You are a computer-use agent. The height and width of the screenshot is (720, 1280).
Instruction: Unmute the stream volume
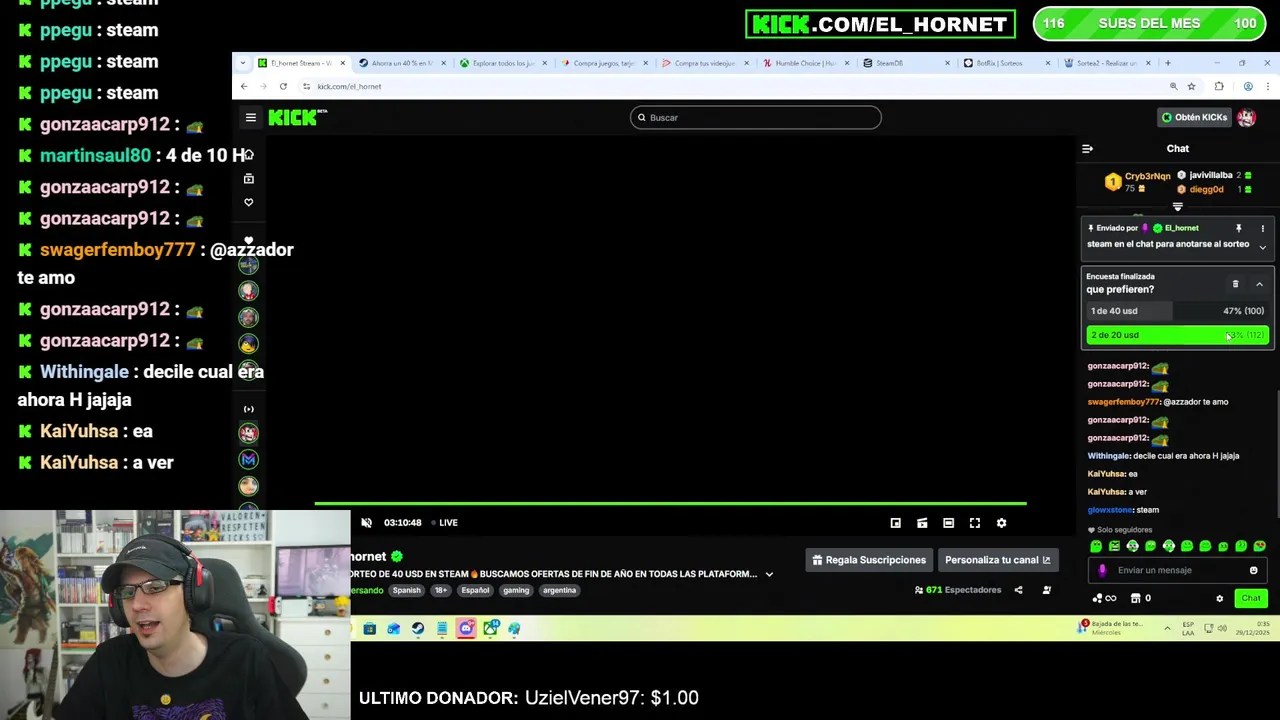point(366,523)
